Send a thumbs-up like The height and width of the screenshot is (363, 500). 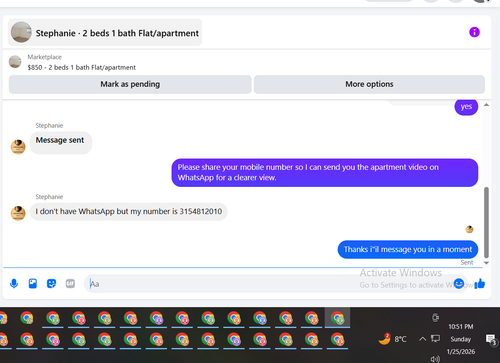[x=480, y=284]
